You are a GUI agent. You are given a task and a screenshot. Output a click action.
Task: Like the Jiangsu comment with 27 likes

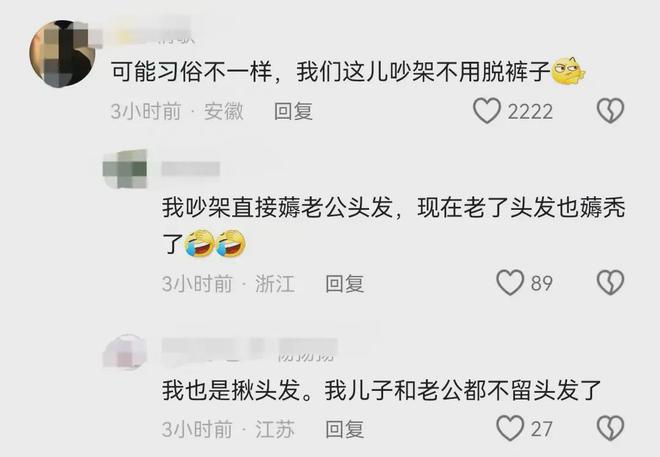click(510, 428)
